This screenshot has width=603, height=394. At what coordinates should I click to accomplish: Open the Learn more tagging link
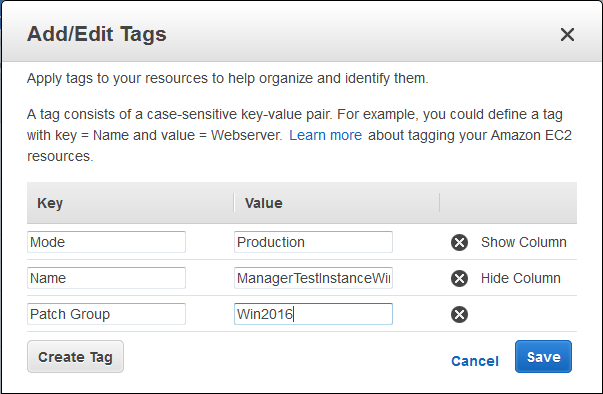[325, 135]
